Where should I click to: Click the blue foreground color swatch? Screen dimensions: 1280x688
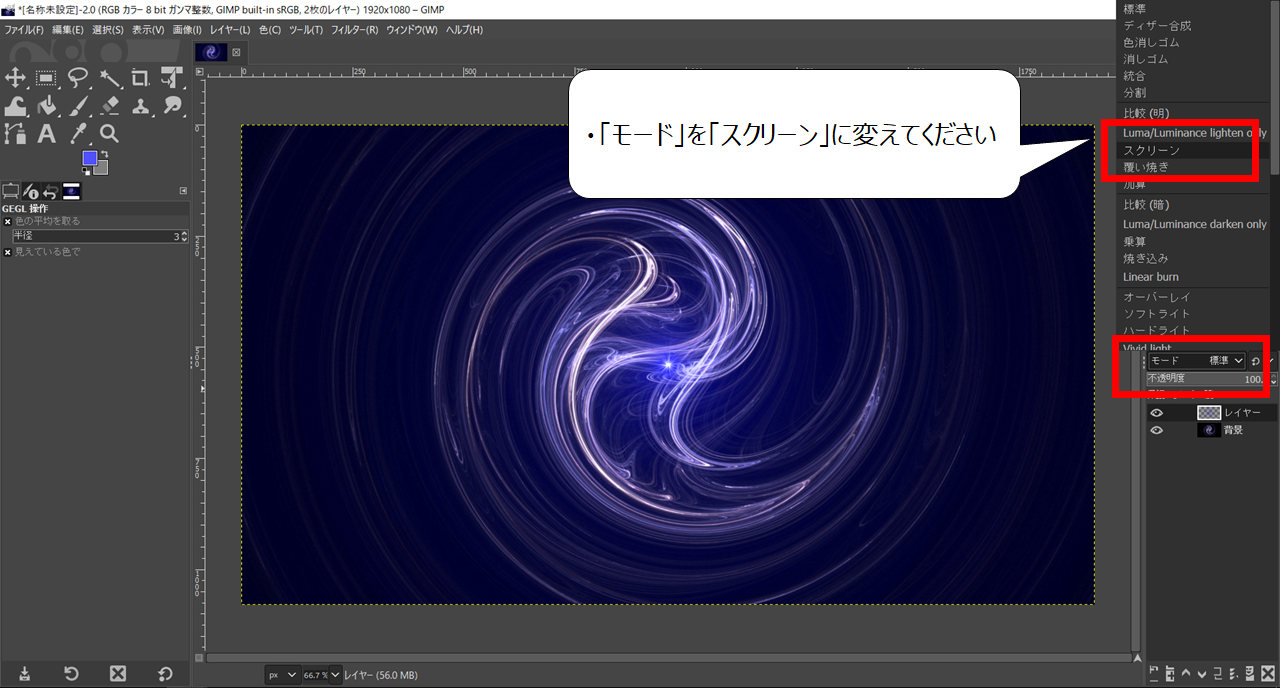[x=89, y=158]
